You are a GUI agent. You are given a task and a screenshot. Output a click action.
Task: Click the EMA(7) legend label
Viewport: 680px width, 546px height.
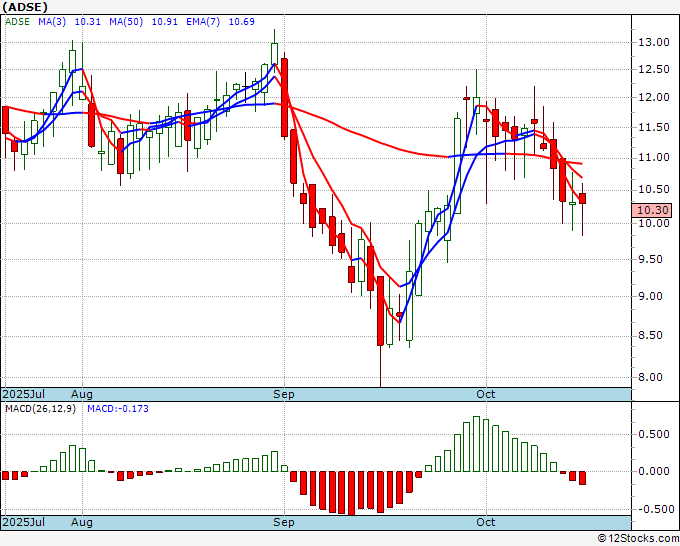[203, 22]
